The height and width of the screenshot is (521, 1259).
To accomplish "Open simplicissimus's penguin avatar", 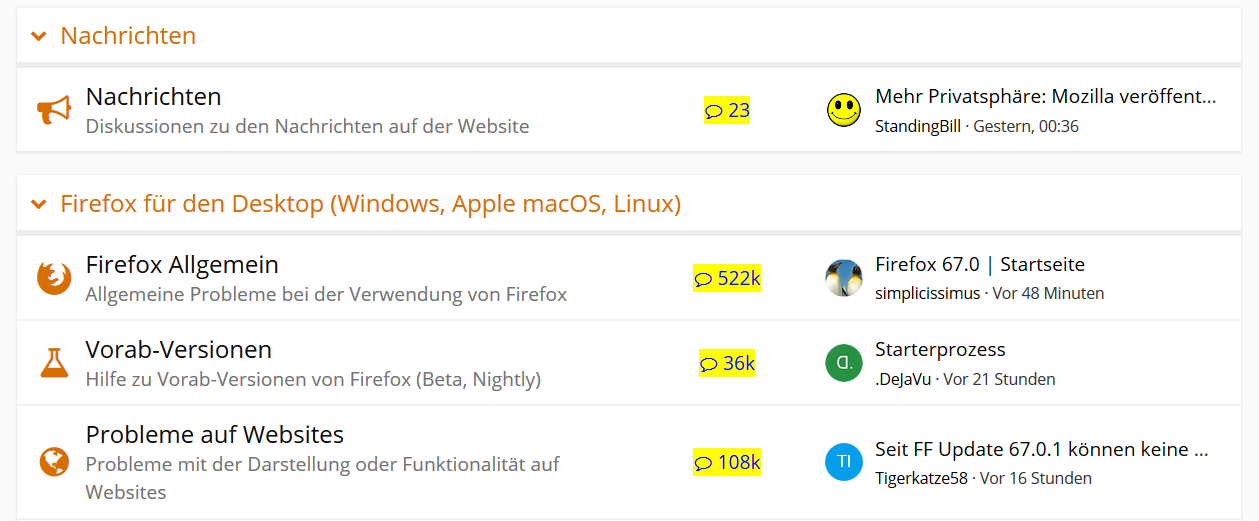I will 844,278.
